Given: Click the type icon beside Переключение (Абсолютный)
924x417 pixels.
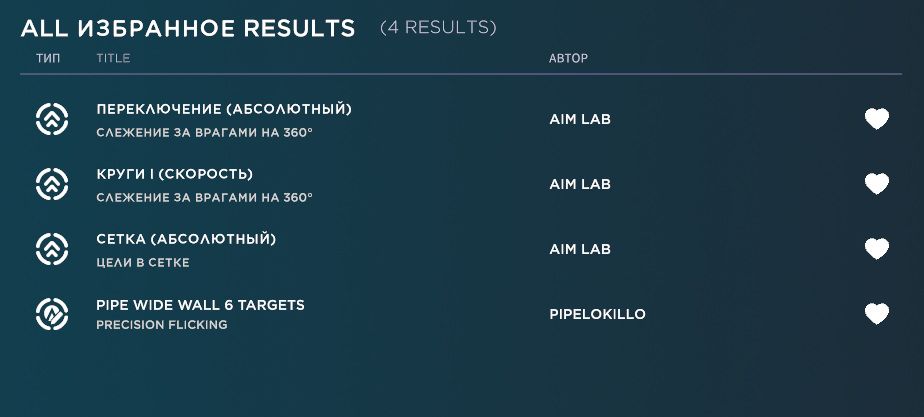Looking at the screenshot, I should (52, 120).
